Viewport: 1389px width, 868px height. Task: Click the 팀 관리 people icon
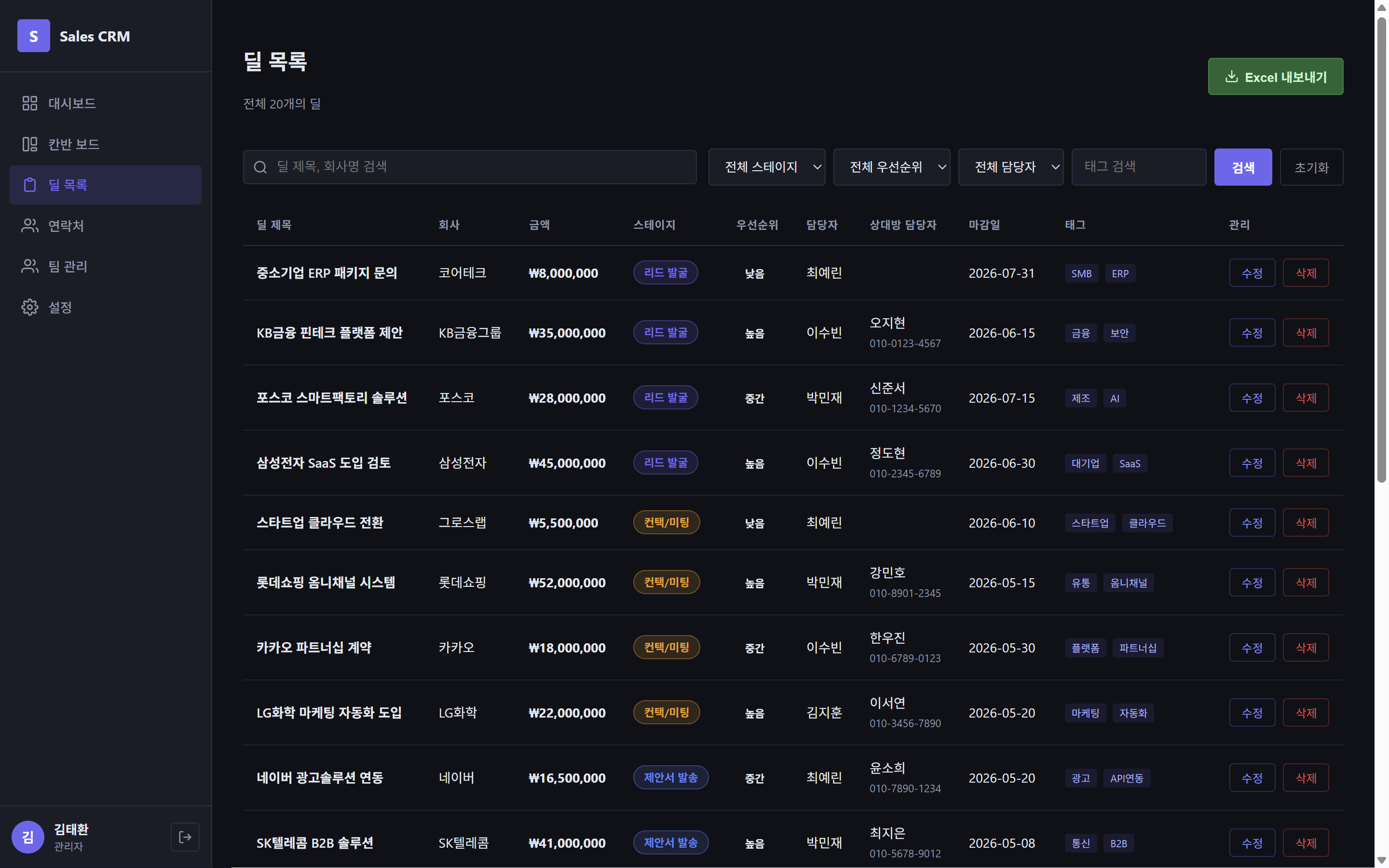(30, 266)
